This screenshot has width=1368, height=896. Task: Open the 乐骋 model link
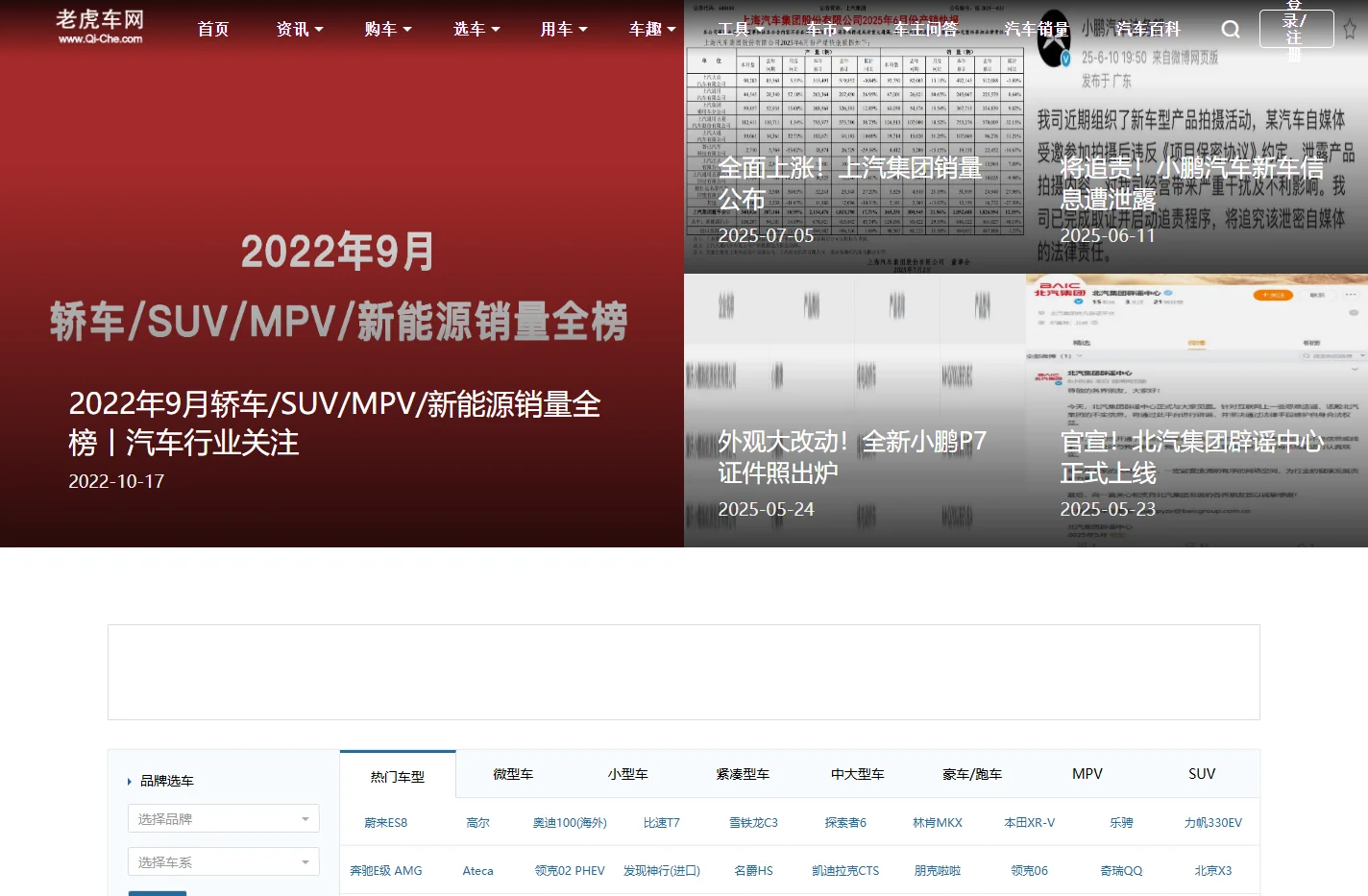click(x=1121, y=823)
